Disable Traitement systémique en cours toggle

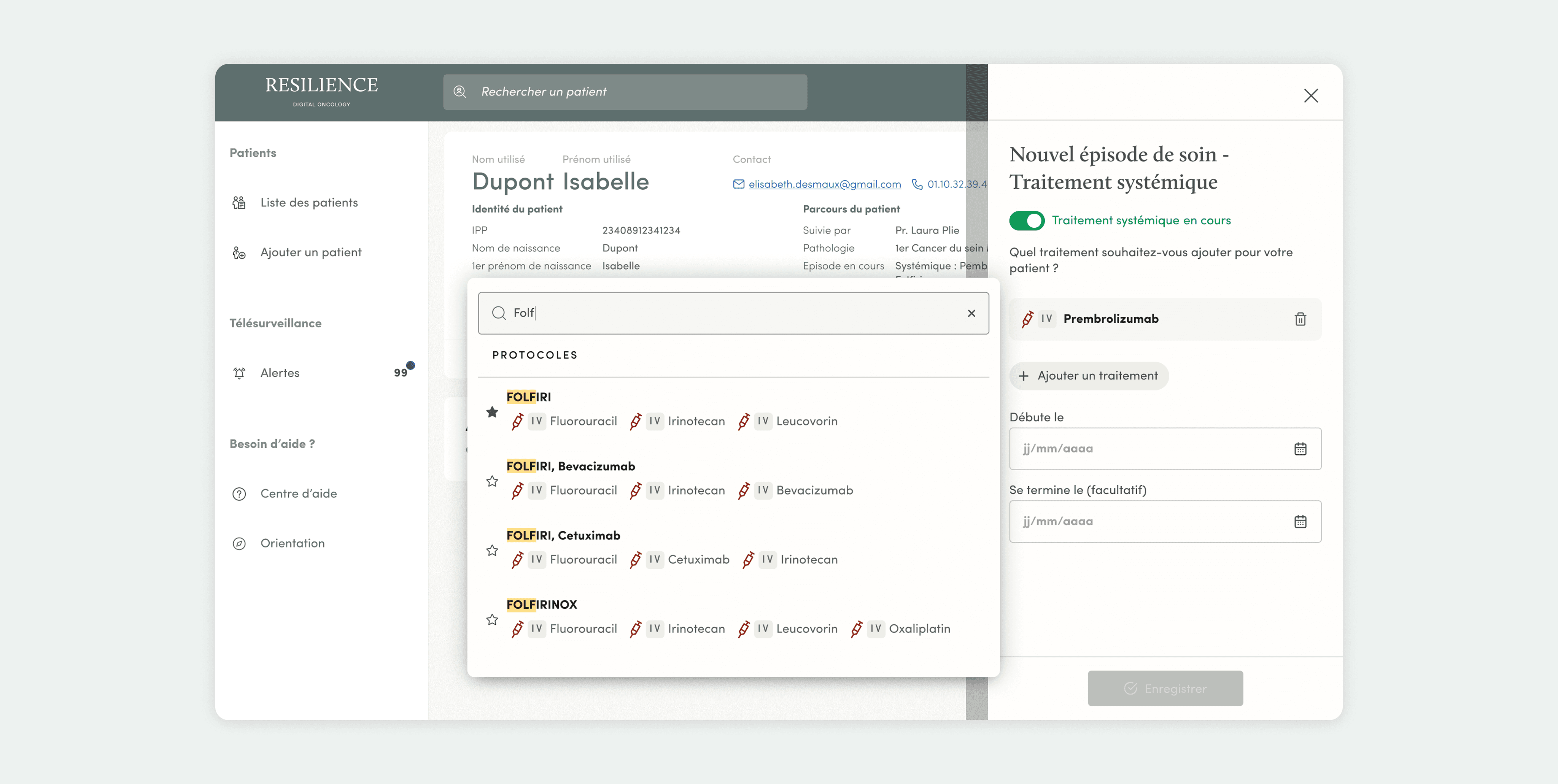[x=1026, y=221]
